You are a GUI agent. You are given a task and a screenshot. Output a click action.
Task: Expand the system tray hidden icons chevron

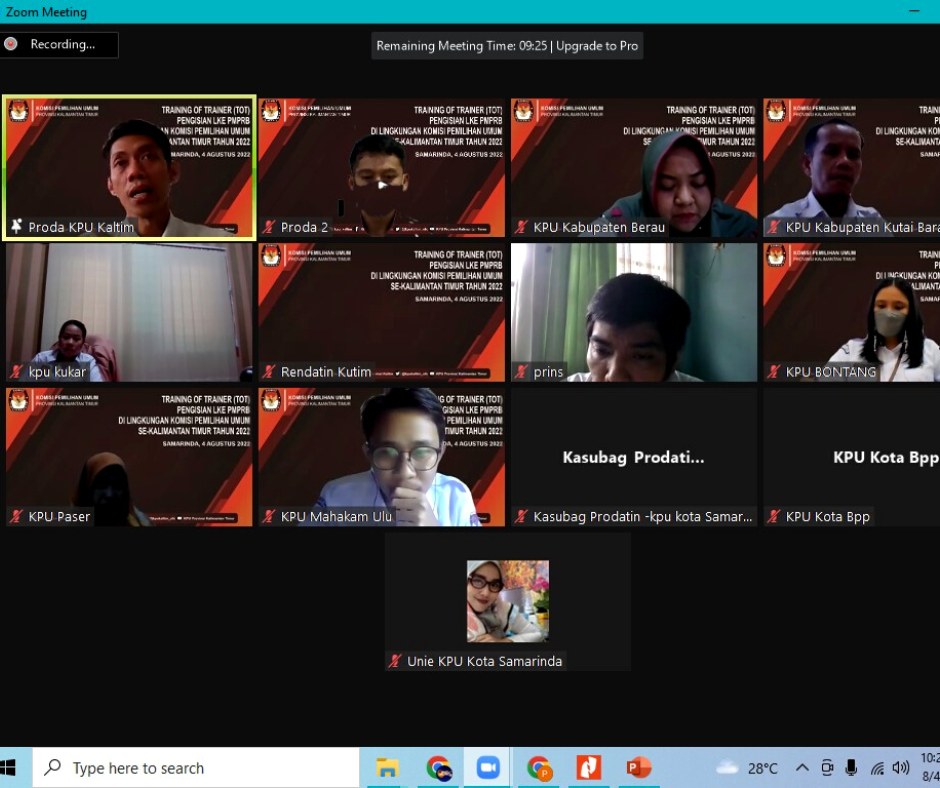coord(802,768)
